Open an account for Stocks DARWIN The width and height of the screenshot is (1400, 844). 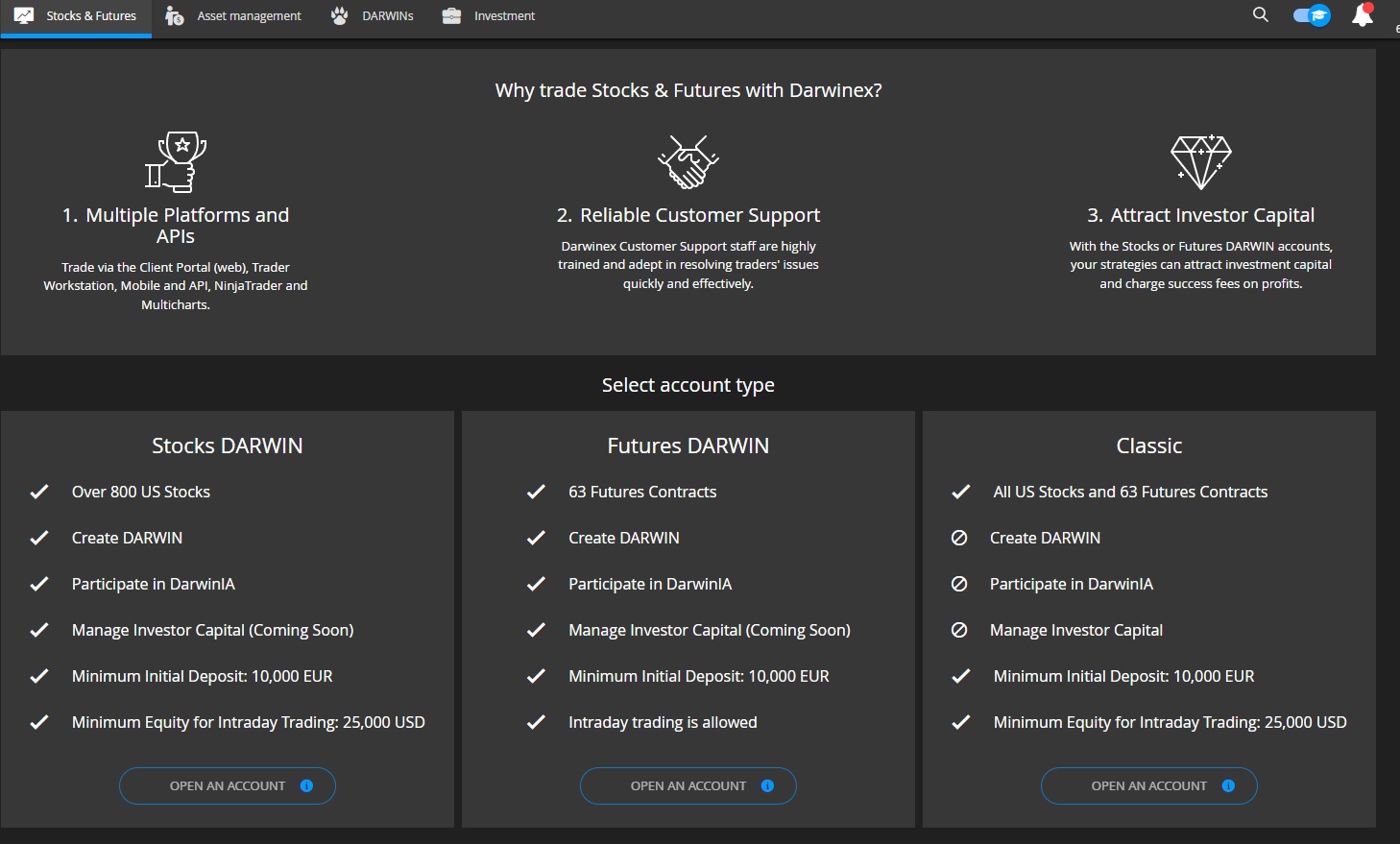tap(227, 785)
